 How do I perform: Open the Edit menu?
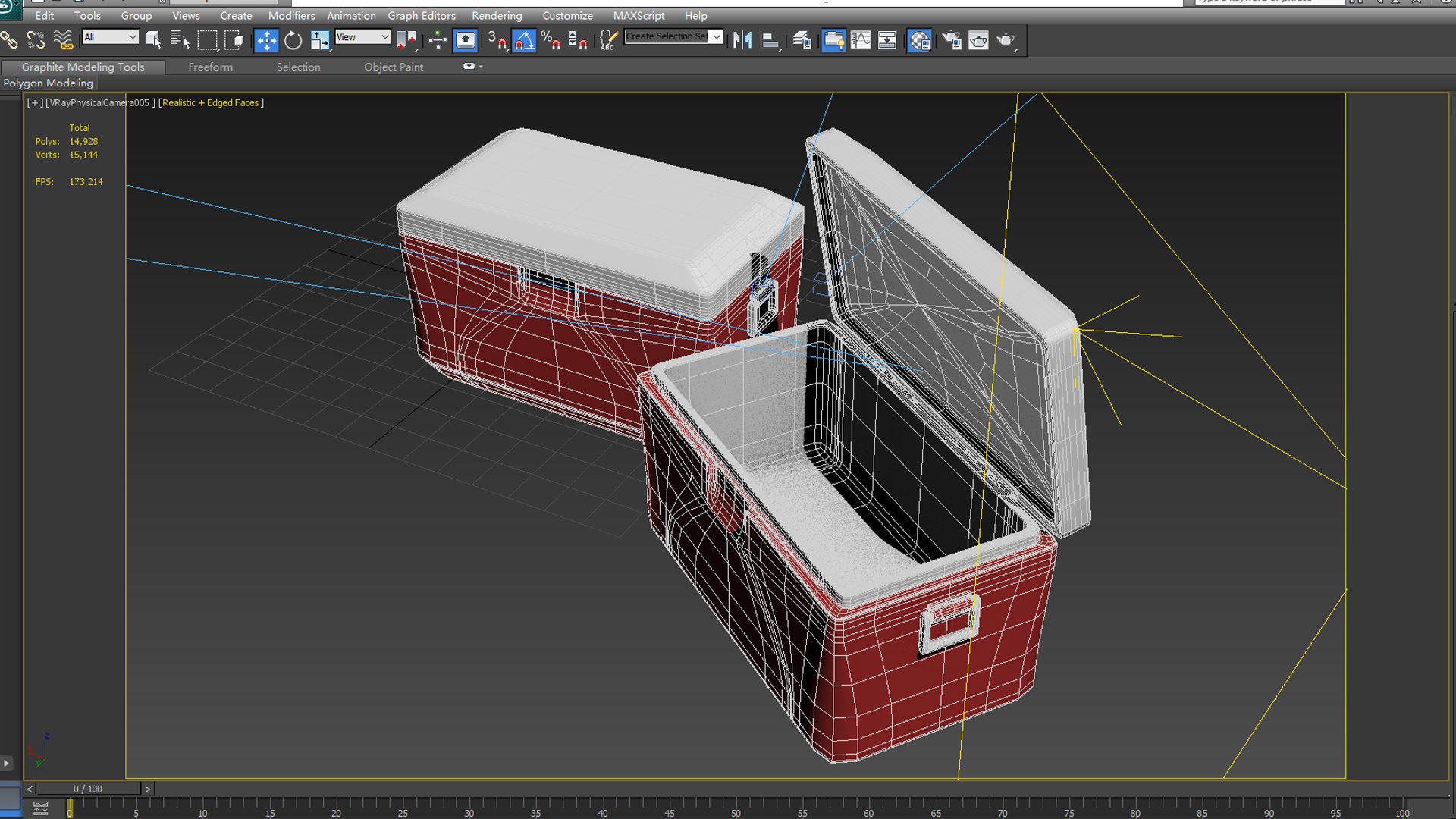(x=45, y=15)
